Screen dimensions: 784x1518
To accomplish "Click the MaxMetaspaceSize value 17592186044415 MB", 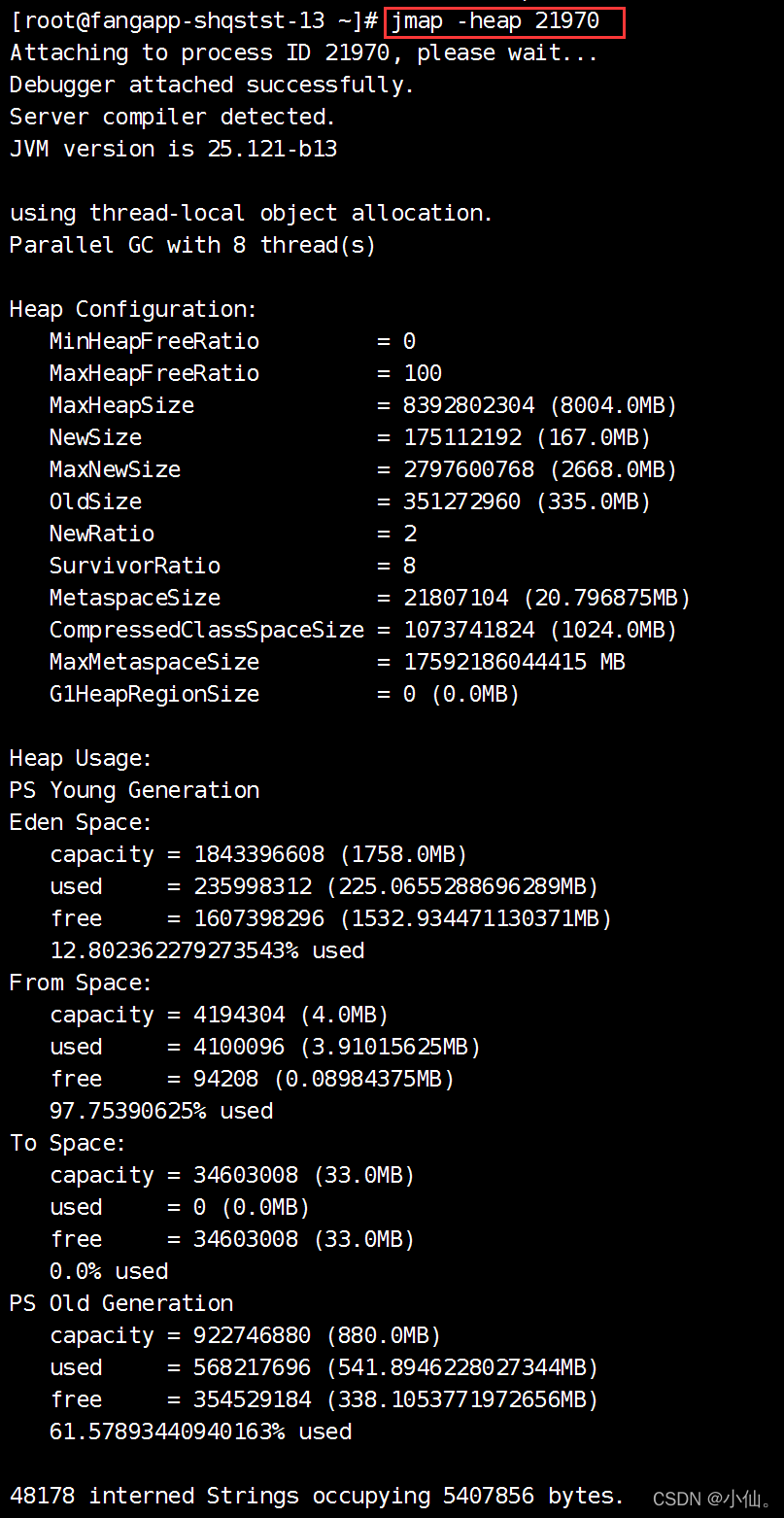I will (515, 662).
